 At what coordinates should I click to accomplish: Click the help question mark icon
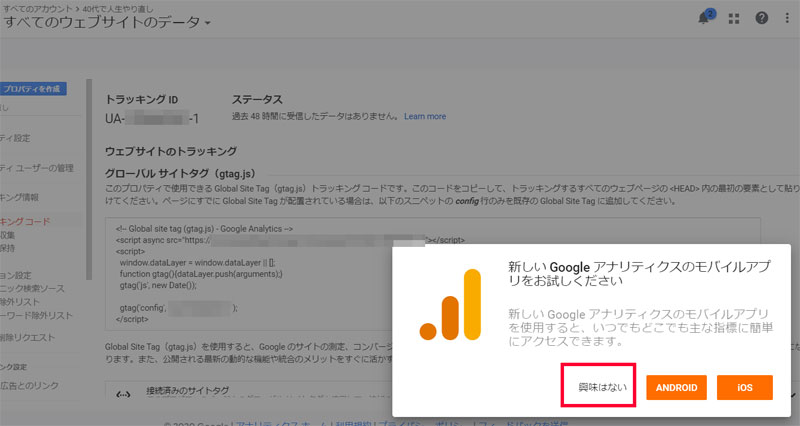point(762,18)
